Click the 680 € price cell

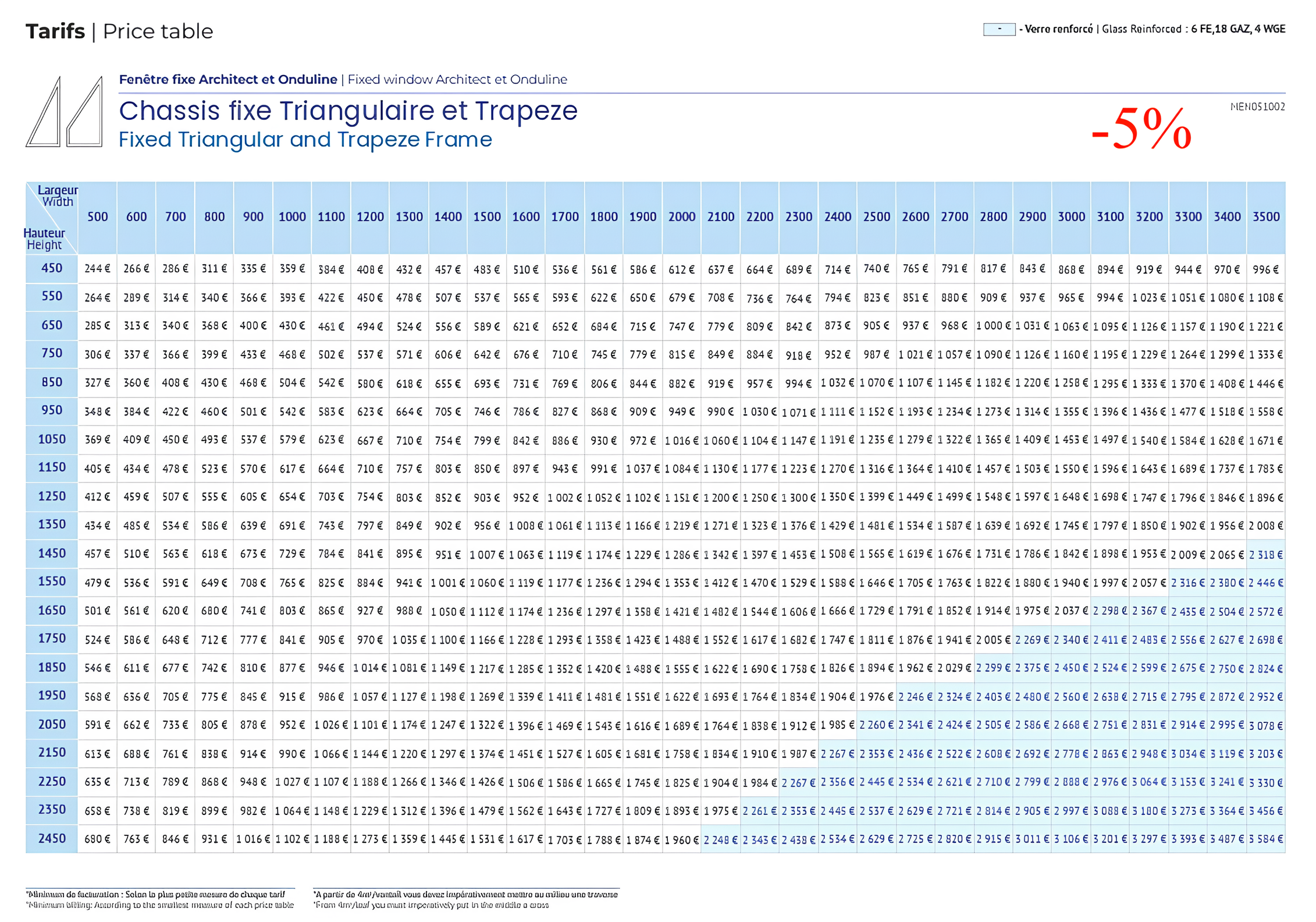click(x=97, y=839)
